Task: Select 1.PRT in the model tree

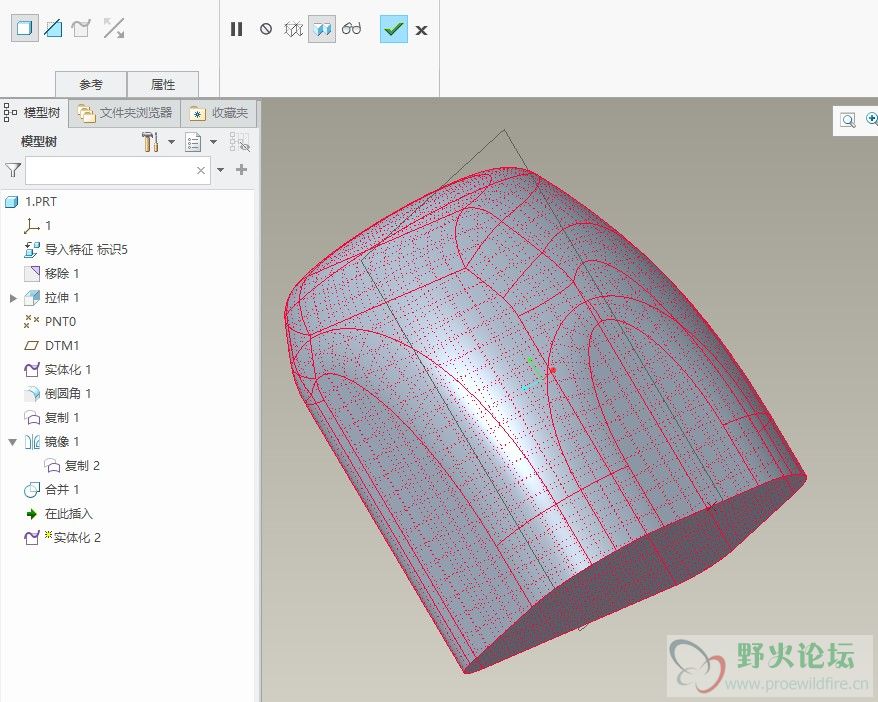Action: pos(41,202)
